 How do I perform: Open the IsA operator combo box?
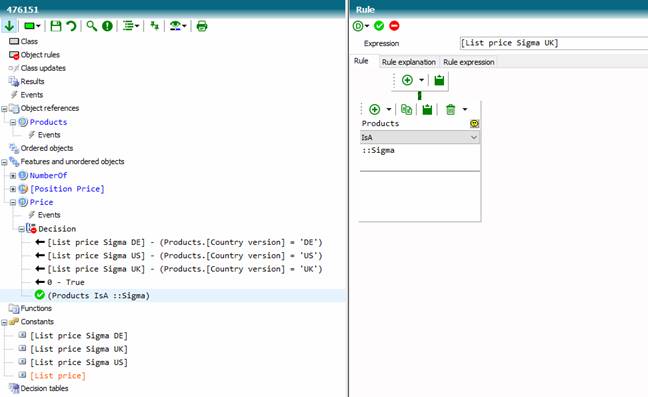[419, 137]
